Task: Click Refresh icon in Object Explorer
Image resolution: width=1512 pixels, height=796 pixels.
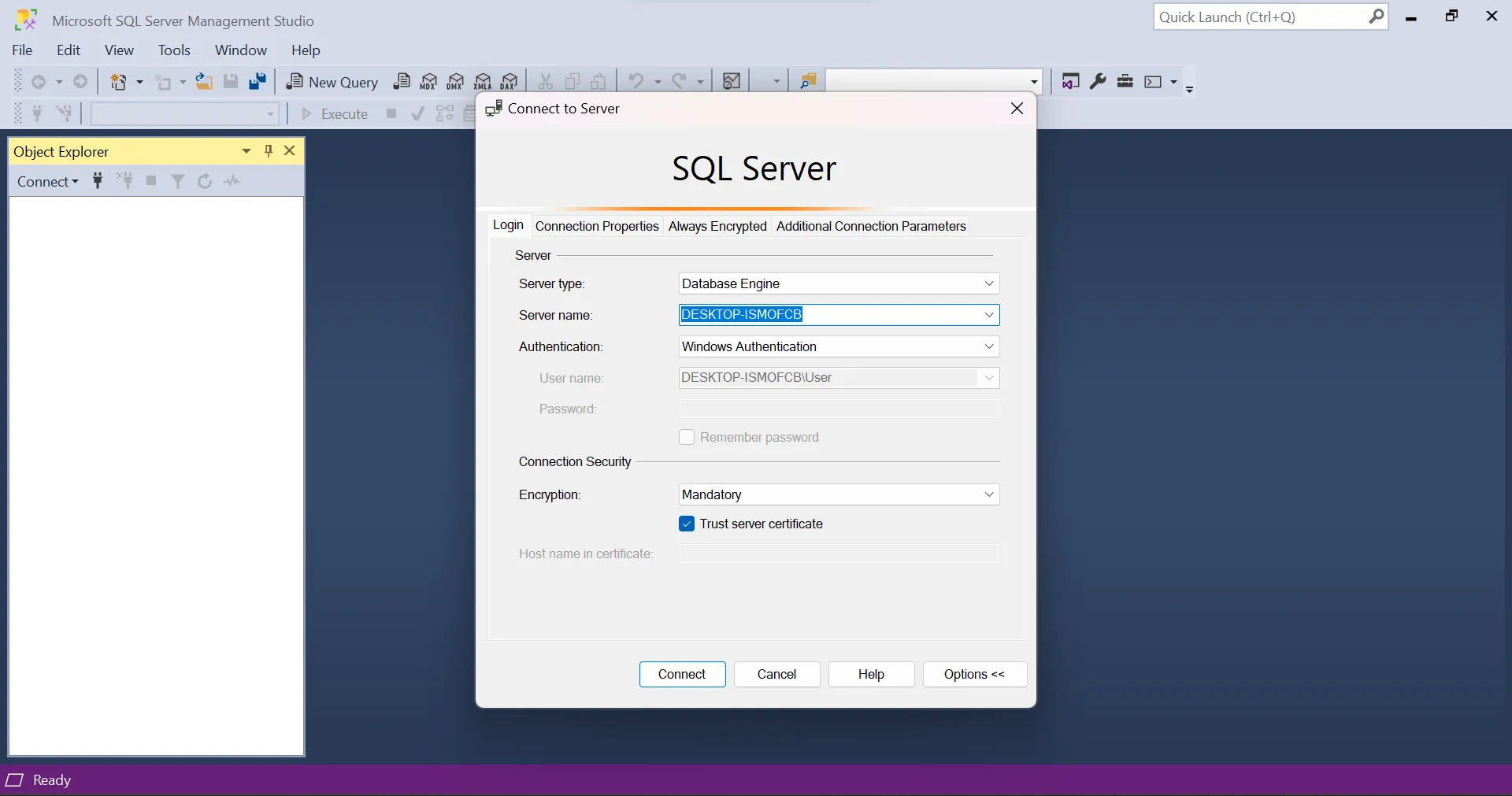Action: pyautogui.click(x=205, y=181)
